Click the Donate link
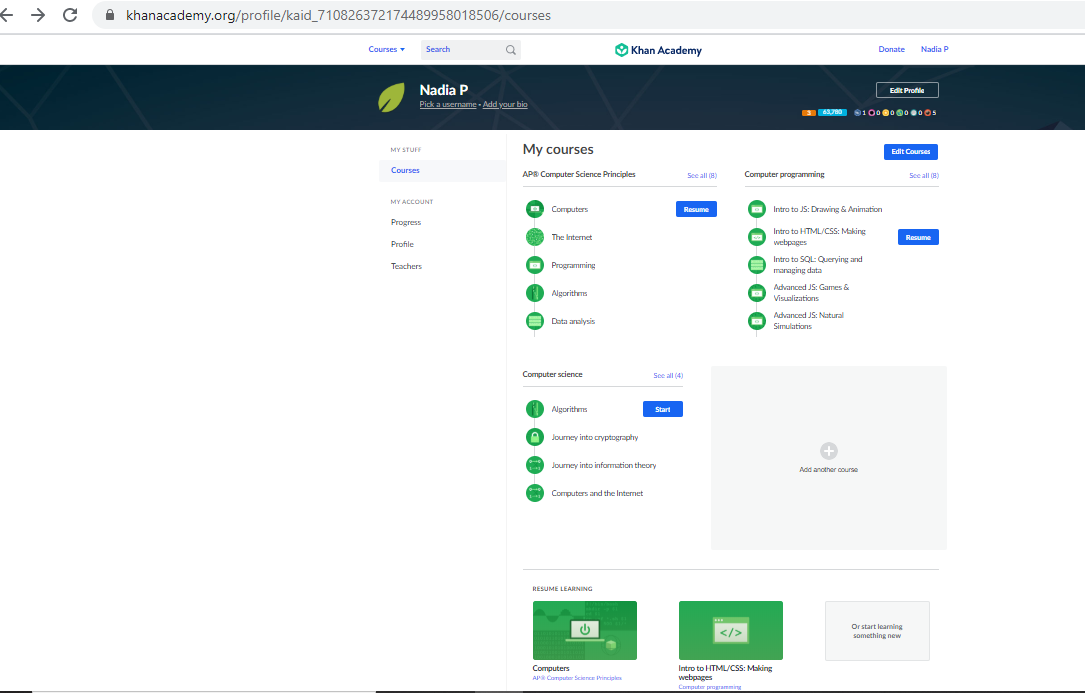The image size is (1085, 693). pos(891,49)
